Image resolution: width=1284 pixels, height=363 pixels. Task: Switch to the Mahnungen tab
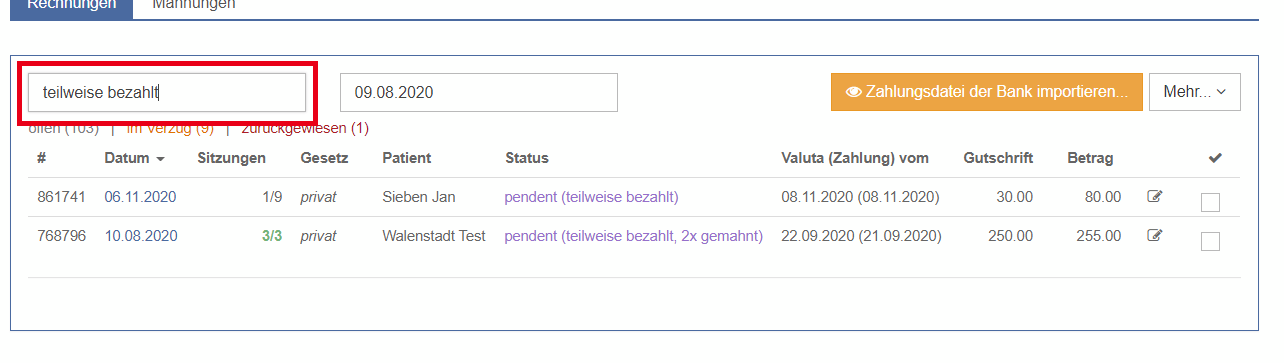pos(194,4)
